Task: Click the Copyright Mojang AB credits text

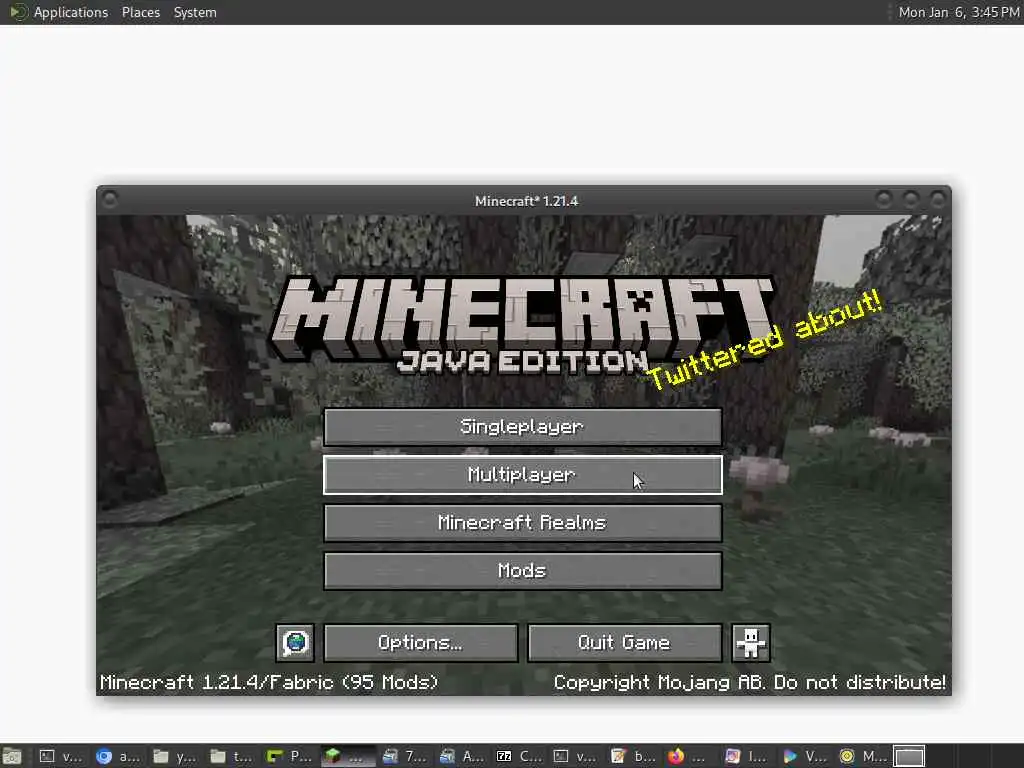Action: coord(750,682)
